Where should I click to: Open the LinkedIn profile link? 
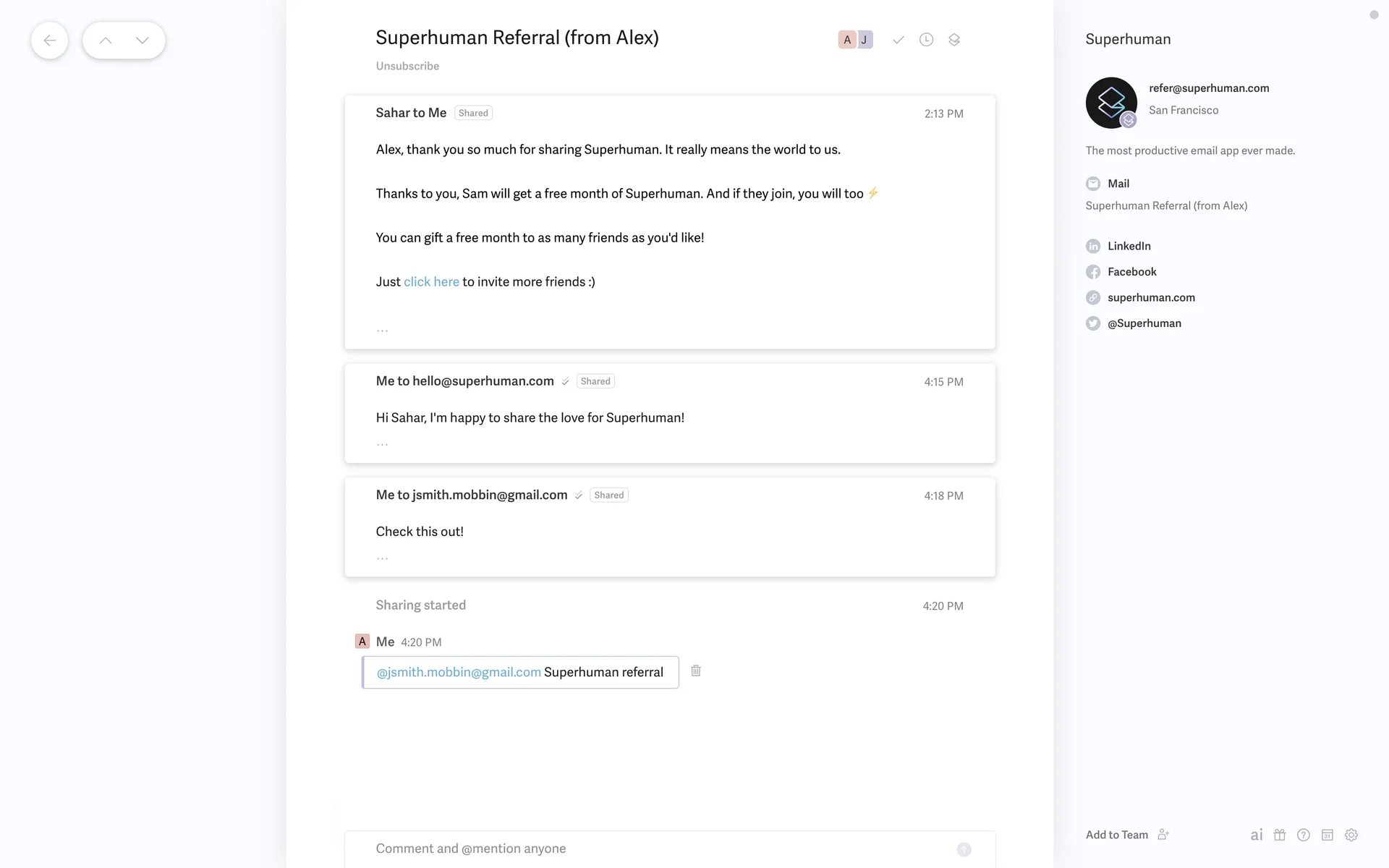pyautogui.click(x=1129, y=246)
